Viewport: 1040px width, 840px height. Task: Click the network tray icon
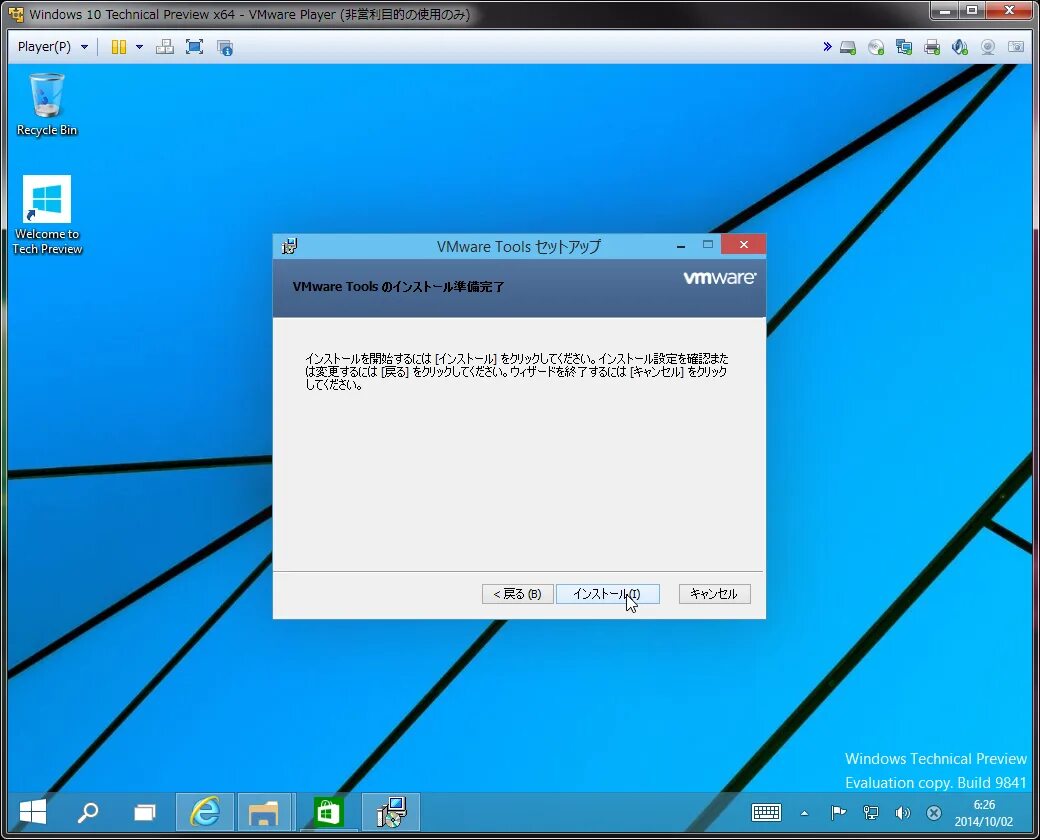tap(871, 812)
